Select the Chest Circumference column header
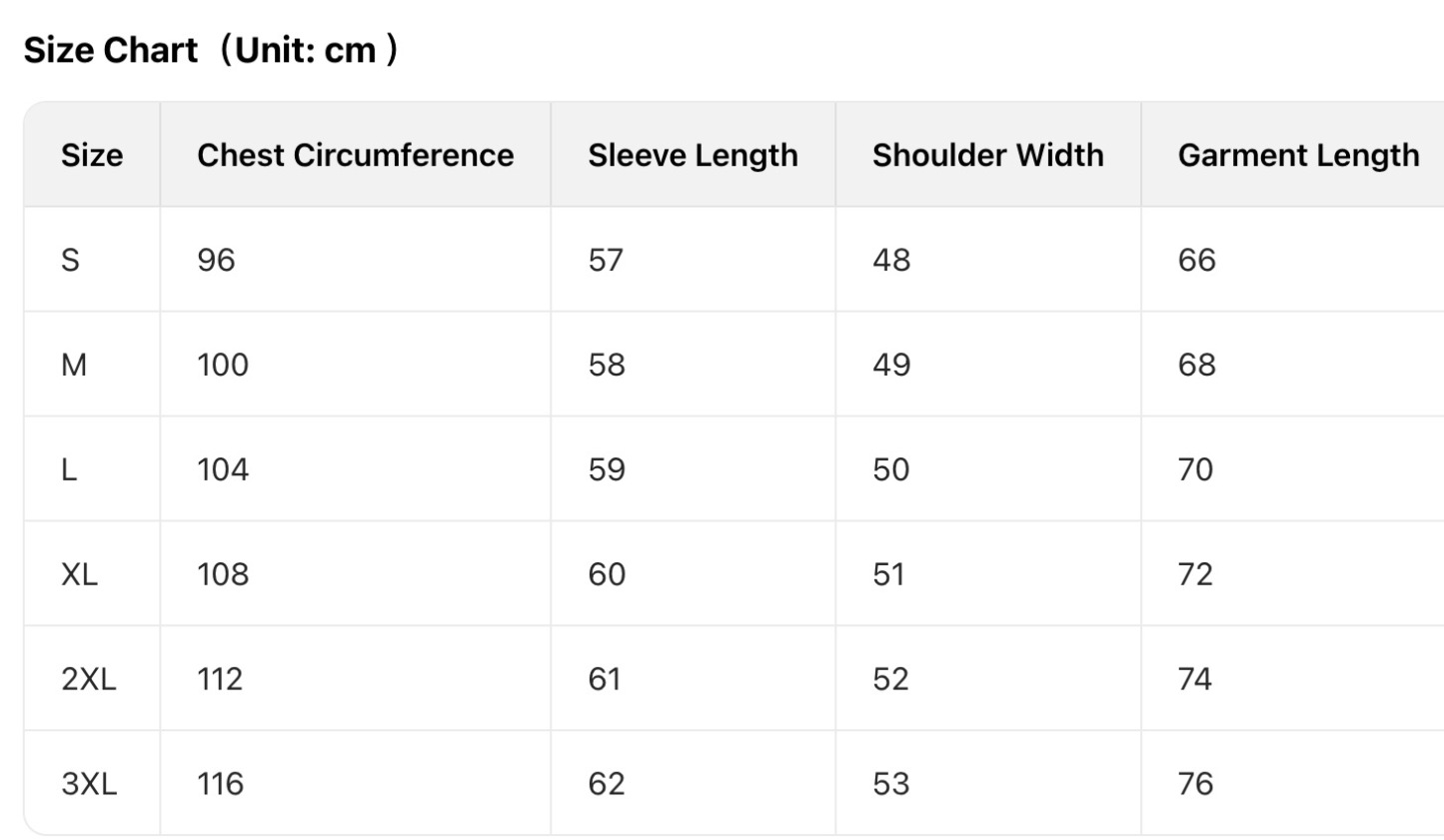 [x=355, y=155]
